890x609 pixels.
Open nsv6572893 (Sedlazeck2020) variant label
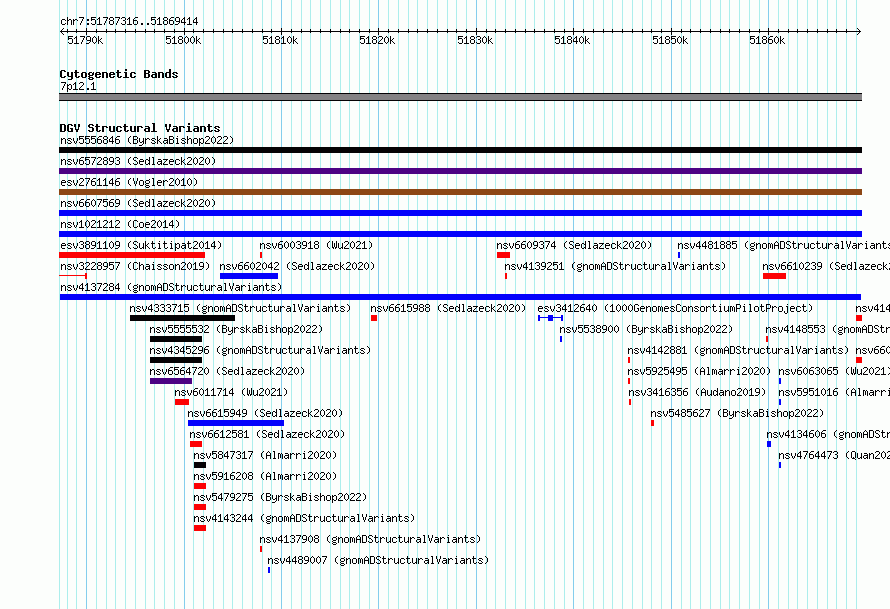[x=138, y=161]
